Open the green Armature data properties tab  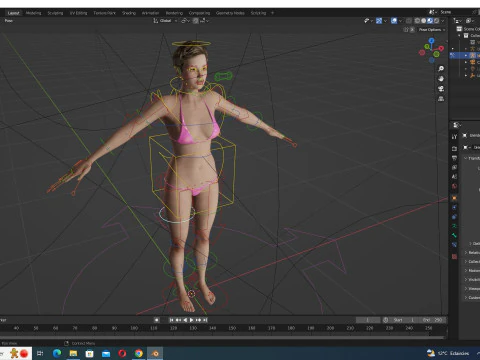click(x=454, y=226)
